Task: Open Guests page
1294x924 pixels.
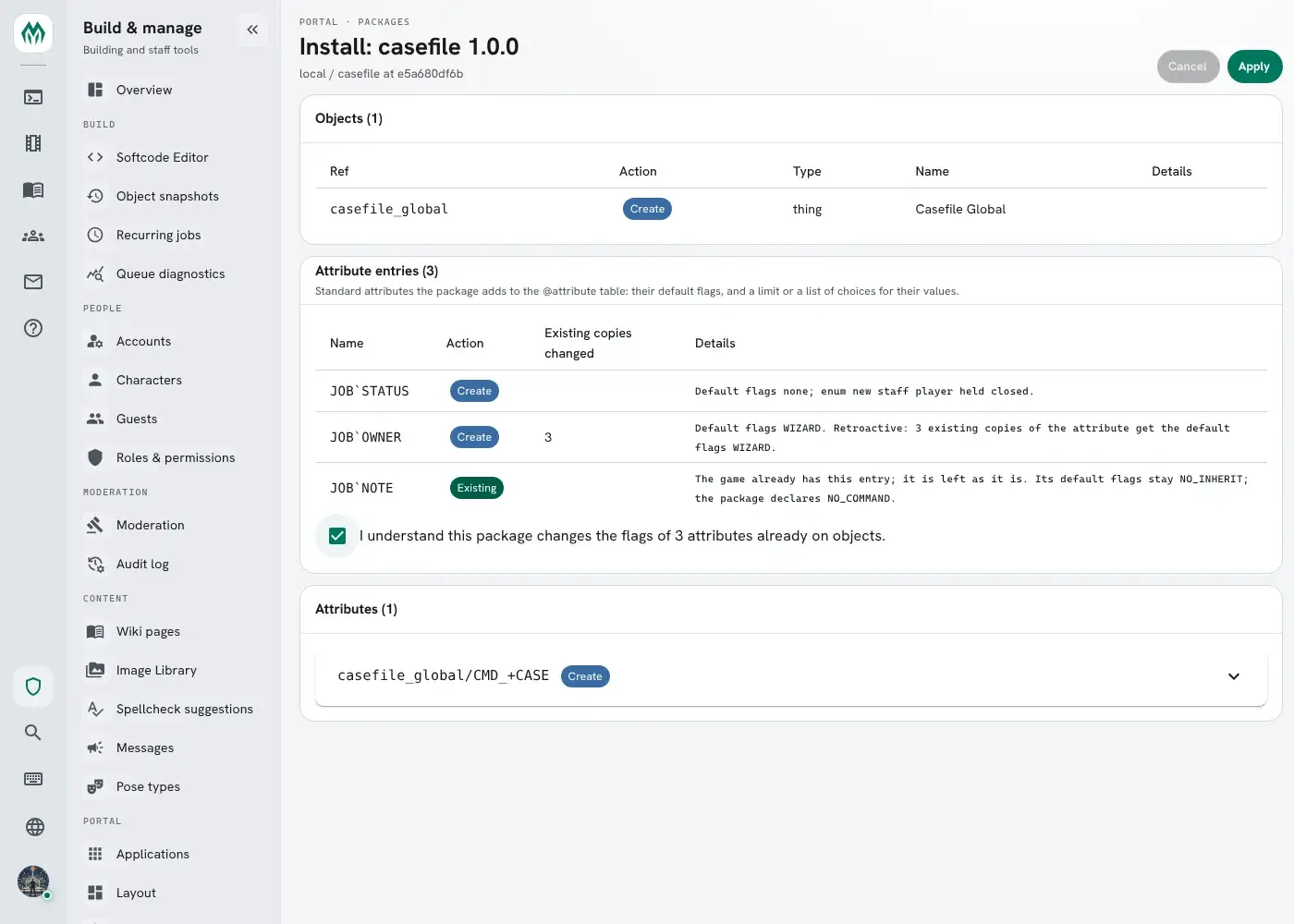Action: [x=174, y=419]
